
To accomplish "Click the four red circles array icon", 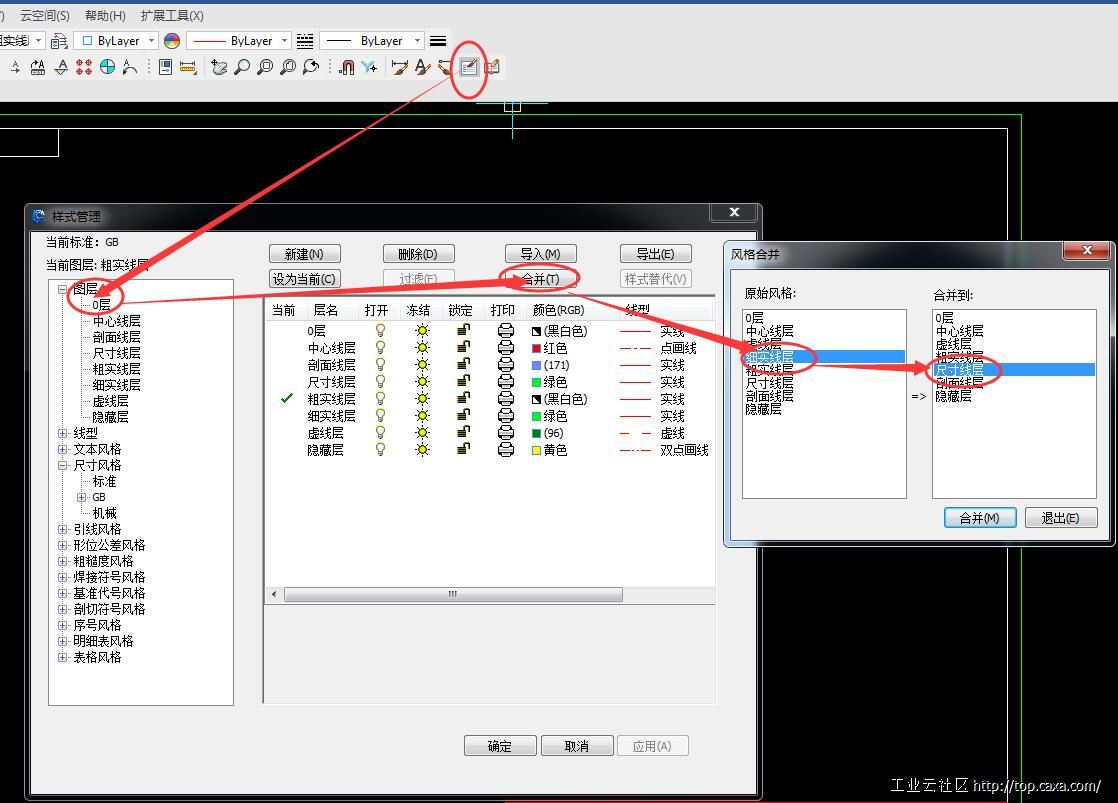I will (x=84, y=67).
